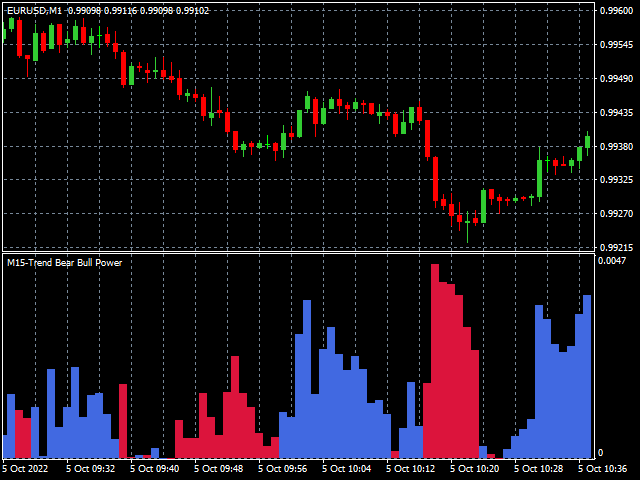
Task: Select the 5 Oct 2022 date label
Action: [25, 468]
